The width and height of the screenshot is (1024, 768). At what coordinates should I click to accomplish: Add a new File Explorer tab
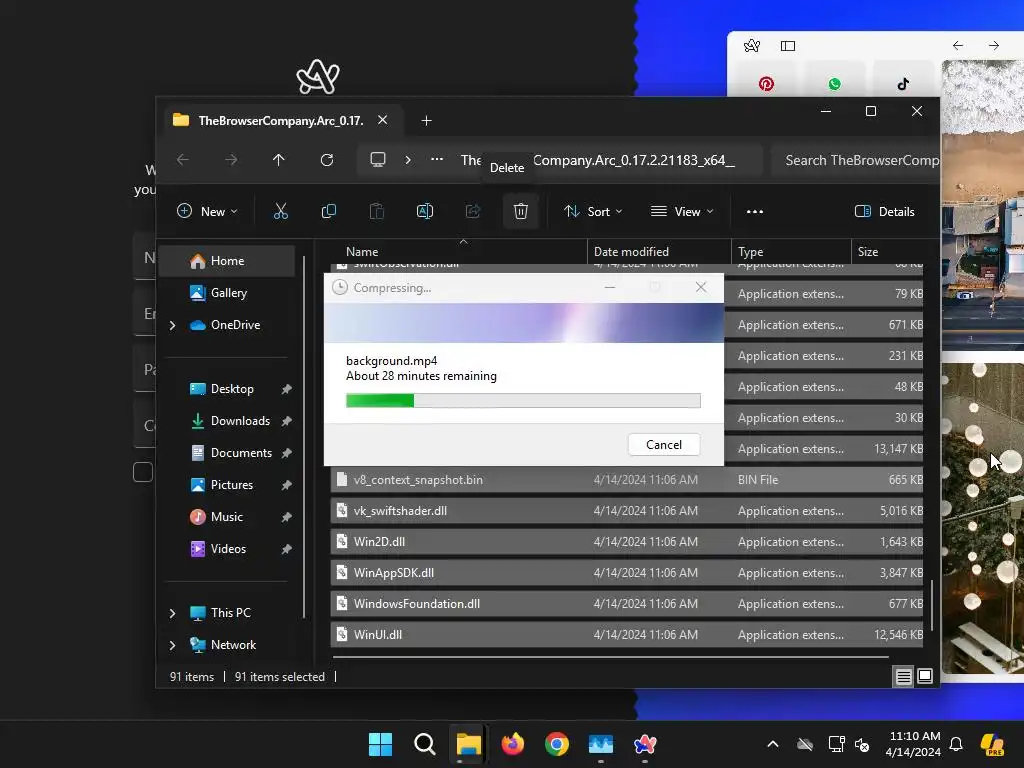pos(426,121)
